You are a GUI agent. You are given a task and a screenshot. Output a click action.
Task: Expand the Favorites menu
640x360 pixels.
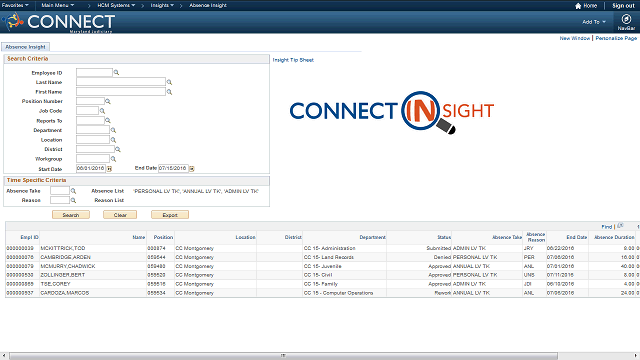tap(15, 5)
